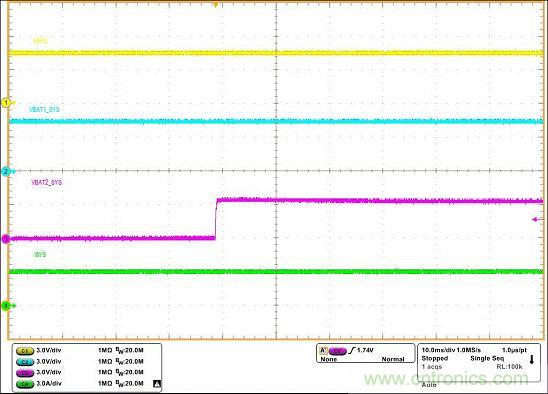Click the down arrow in timebase panel

click(x=532, y=360)
